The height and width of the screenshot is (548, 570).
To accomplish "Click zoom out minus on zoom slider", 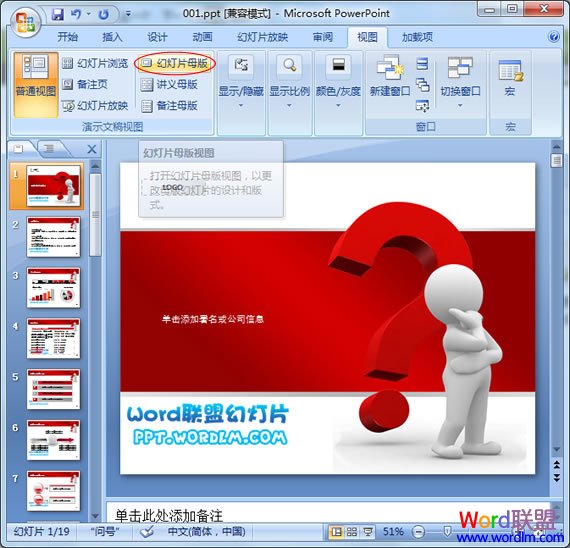I will 418,532.
